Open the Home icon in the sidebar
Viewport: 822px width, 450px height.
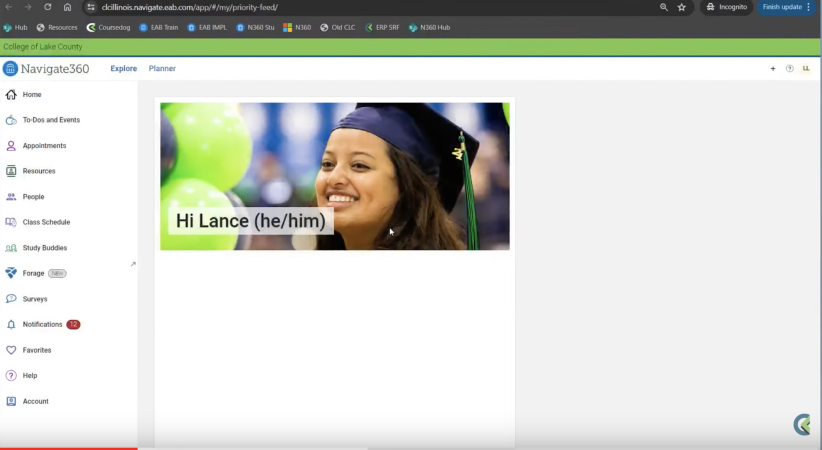pyautogui.click(x=12, y=95)
